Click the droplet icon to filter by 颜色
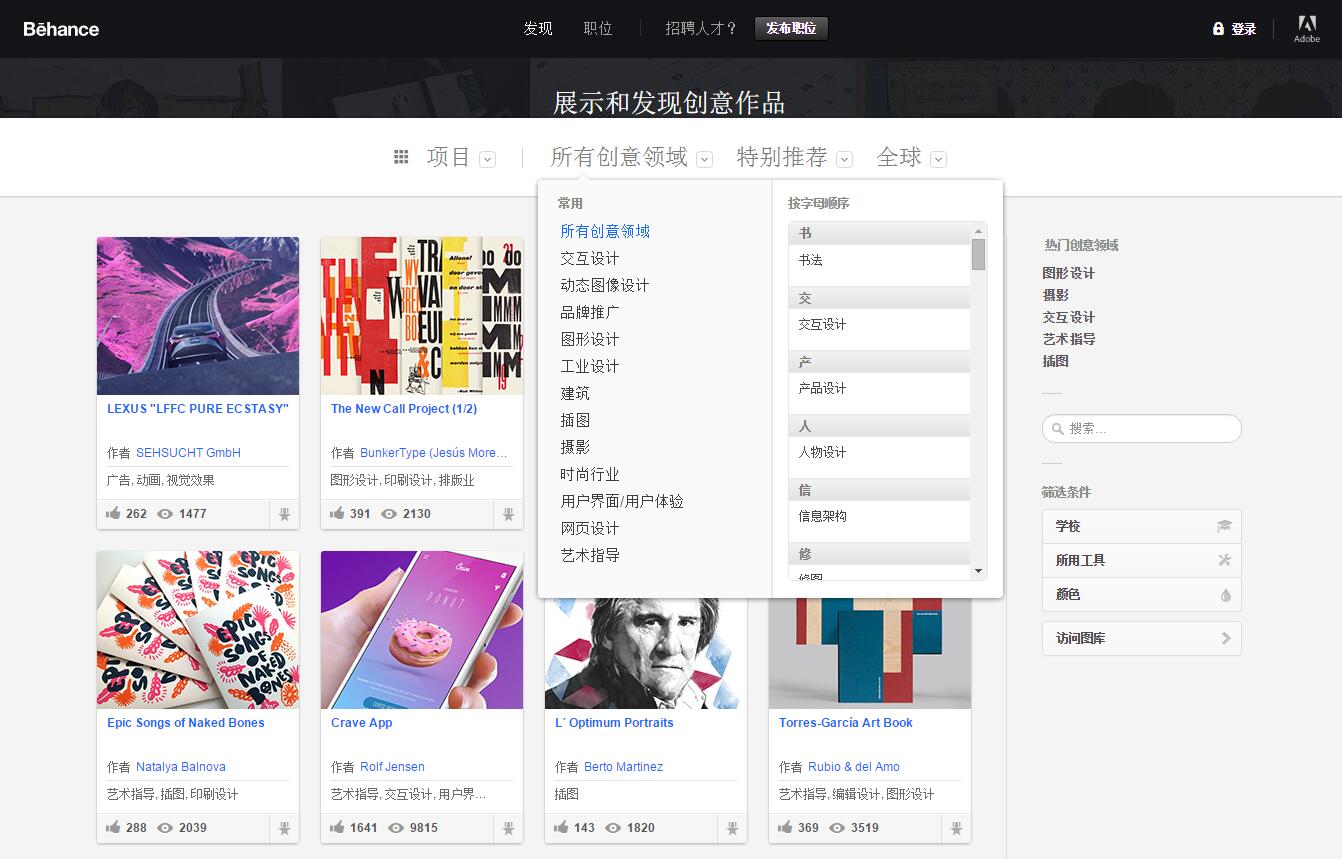Viewport: 1342px width, 859px height. tap(1226, 595)
